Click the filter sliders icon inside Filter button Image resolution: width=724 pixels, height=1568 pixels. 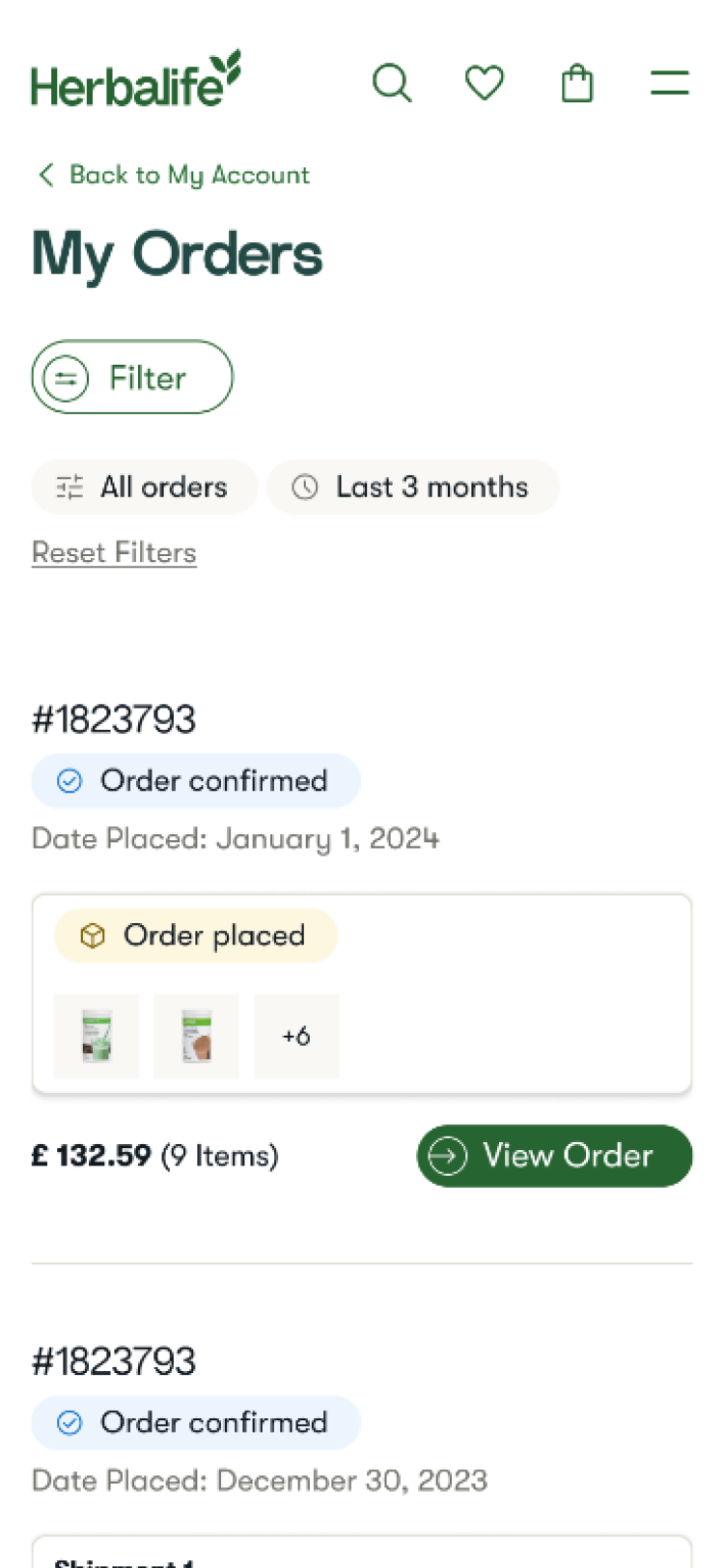66,378
